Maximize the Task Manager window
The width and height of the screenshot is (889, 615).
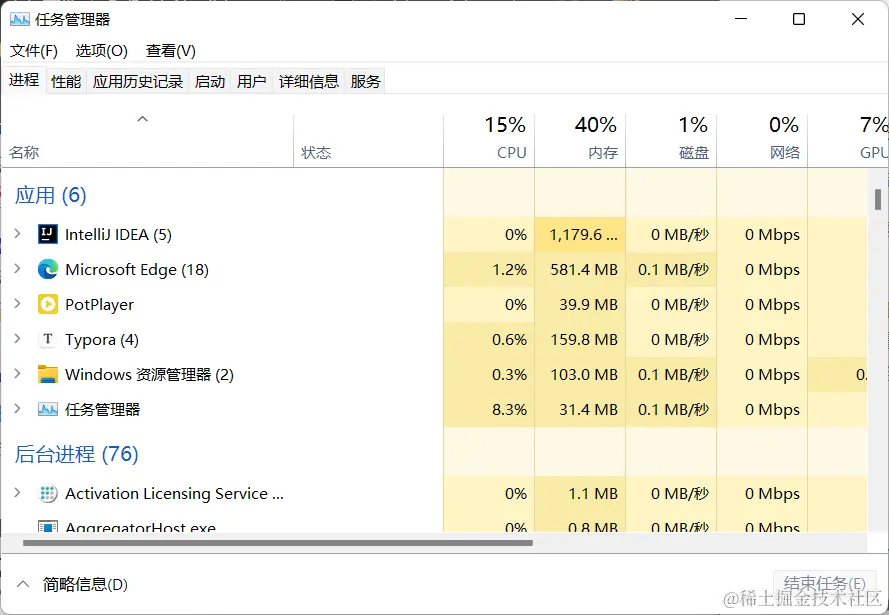(799, 19)
